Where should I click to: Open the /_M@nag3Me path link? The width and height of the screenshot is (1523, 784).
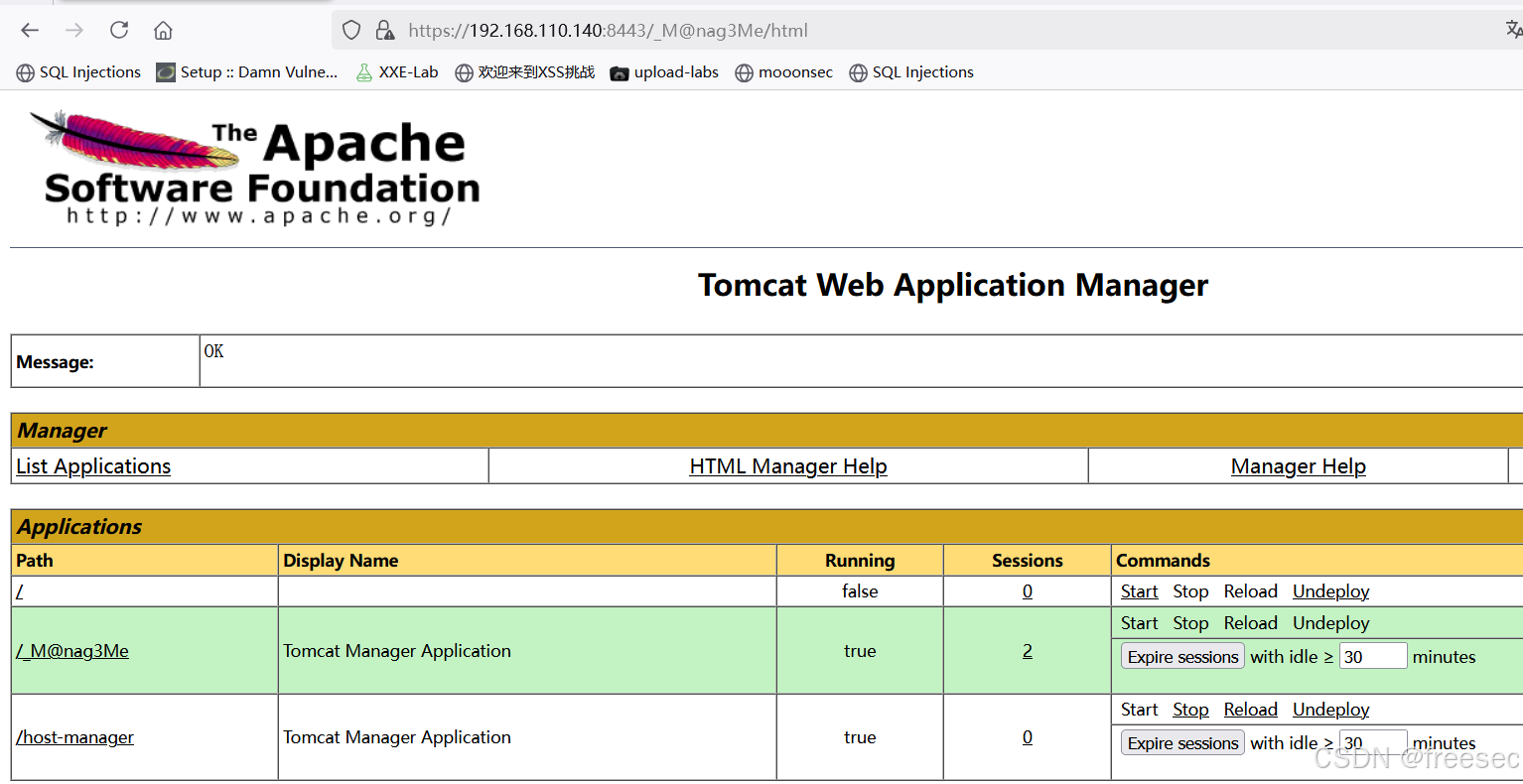(72, 651)
